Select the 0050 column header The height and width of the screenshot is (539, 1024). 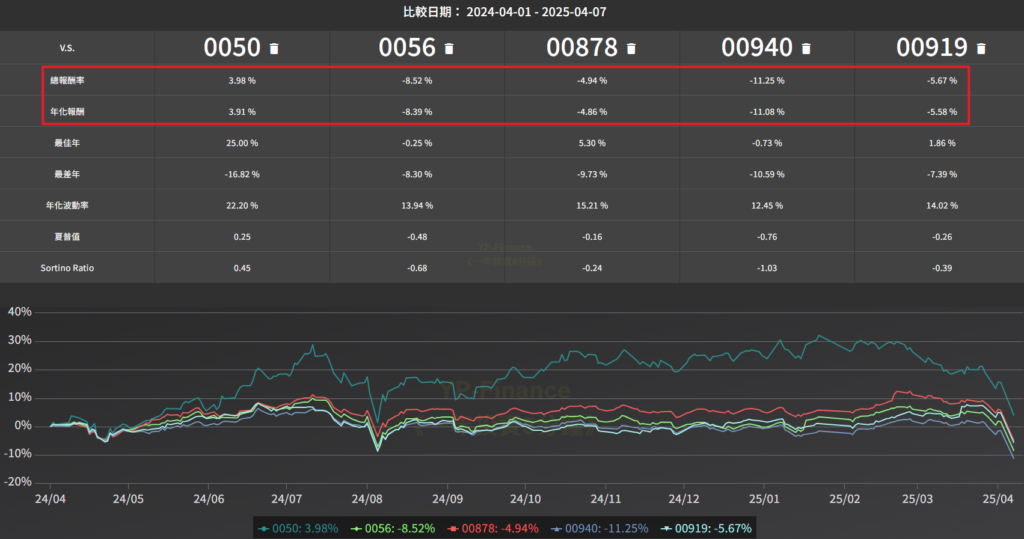pyautogui.click(x=232, y=48)
